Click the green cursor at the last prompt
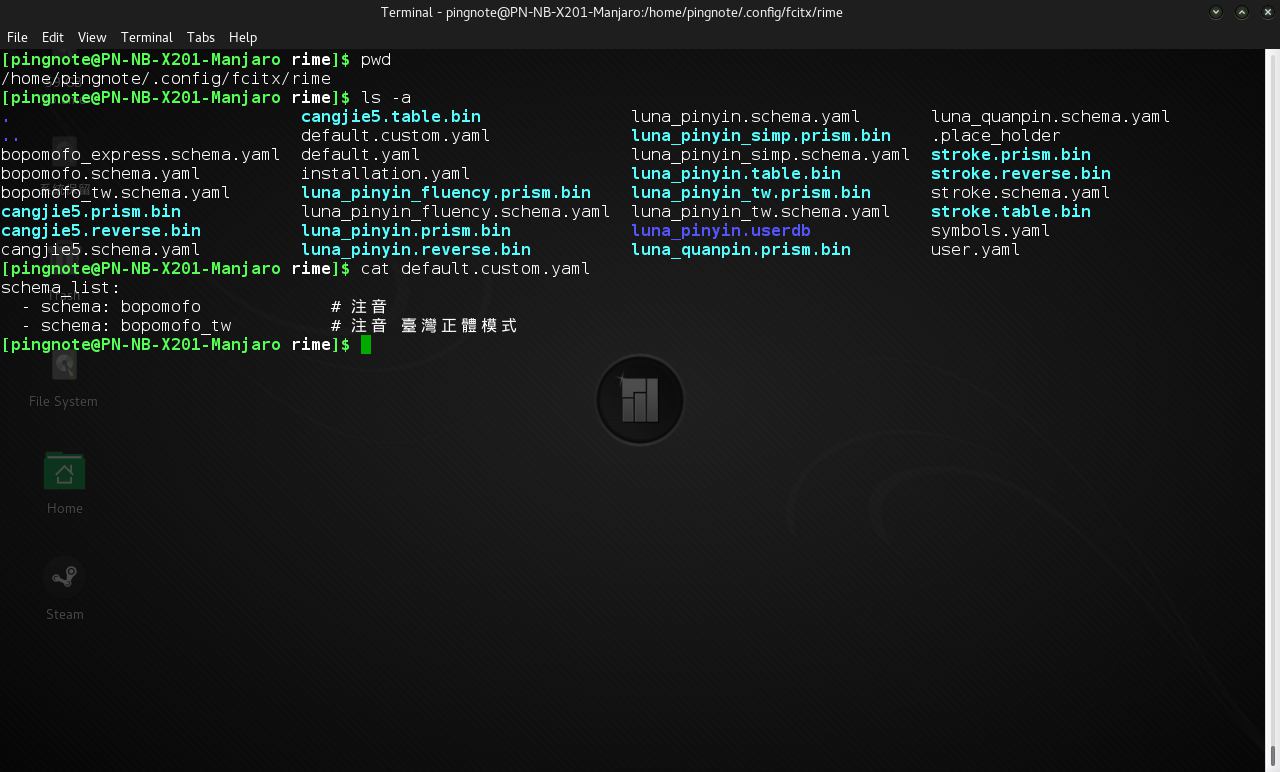Screen dimensions: 1280x772 click(x=366, y=345)
